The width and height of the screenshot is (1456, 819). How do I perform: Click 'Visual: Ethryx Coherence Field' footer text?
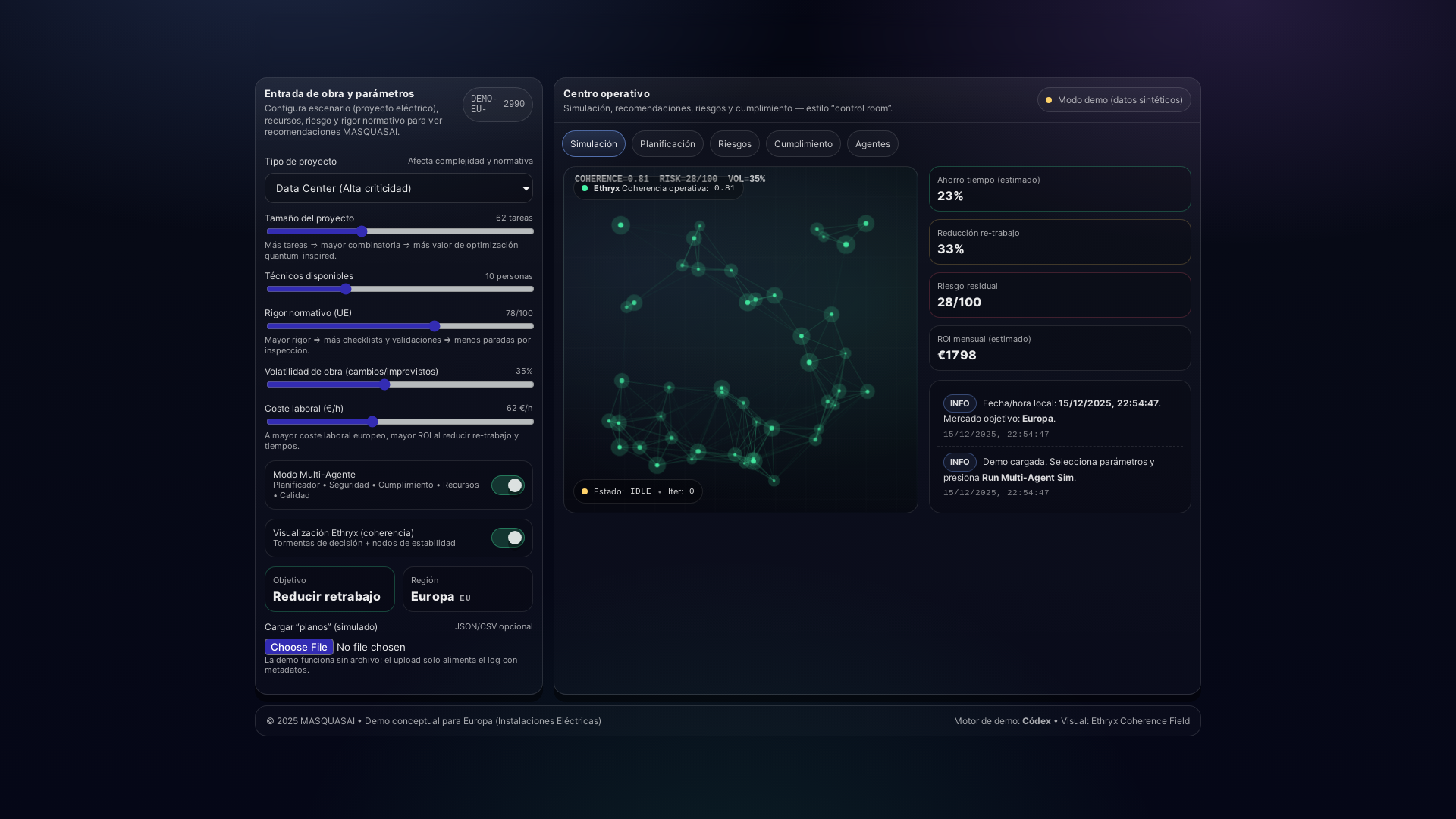tap(1125, 721)
